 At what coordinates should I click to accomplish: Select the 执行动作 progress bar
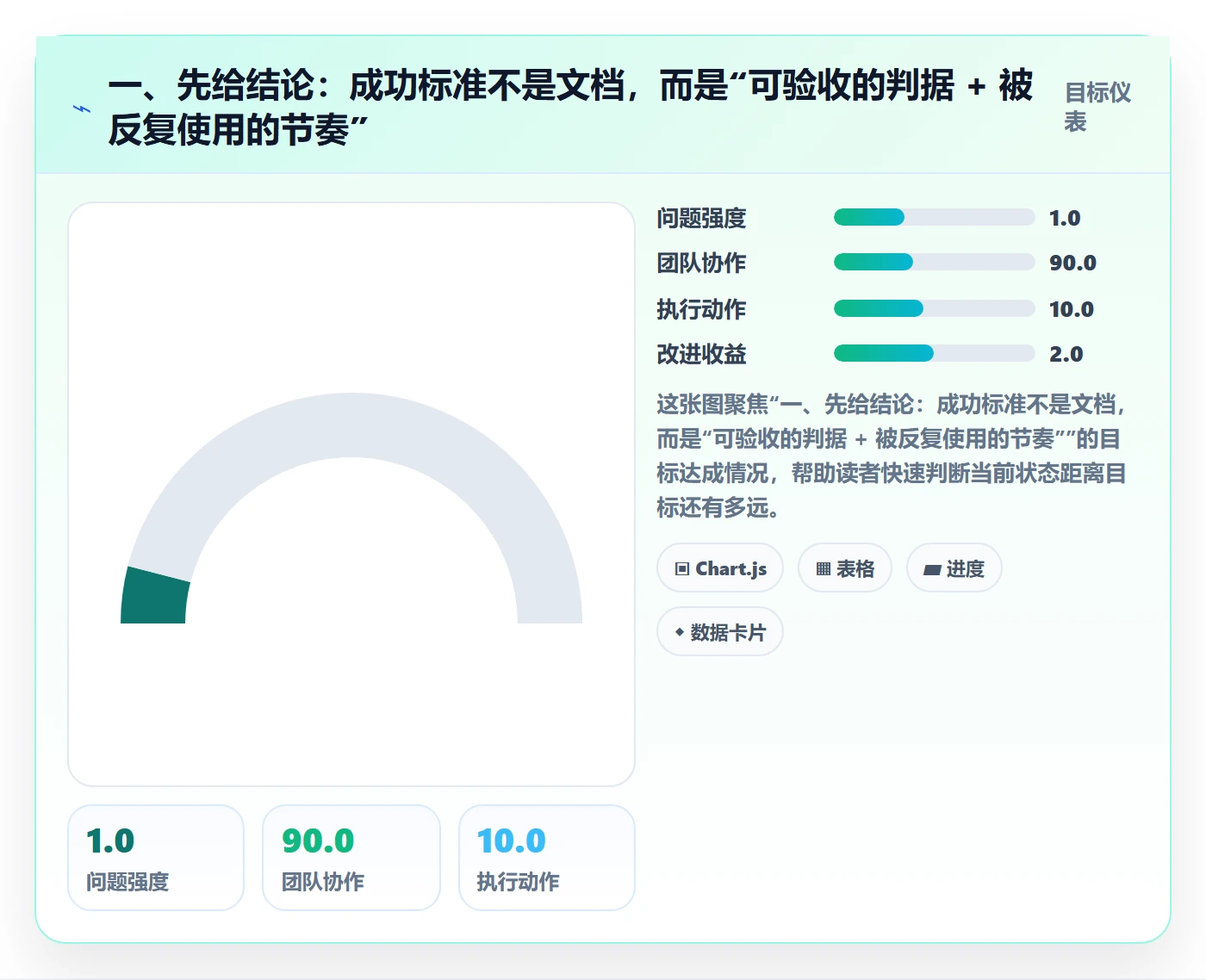pos(934,308)
